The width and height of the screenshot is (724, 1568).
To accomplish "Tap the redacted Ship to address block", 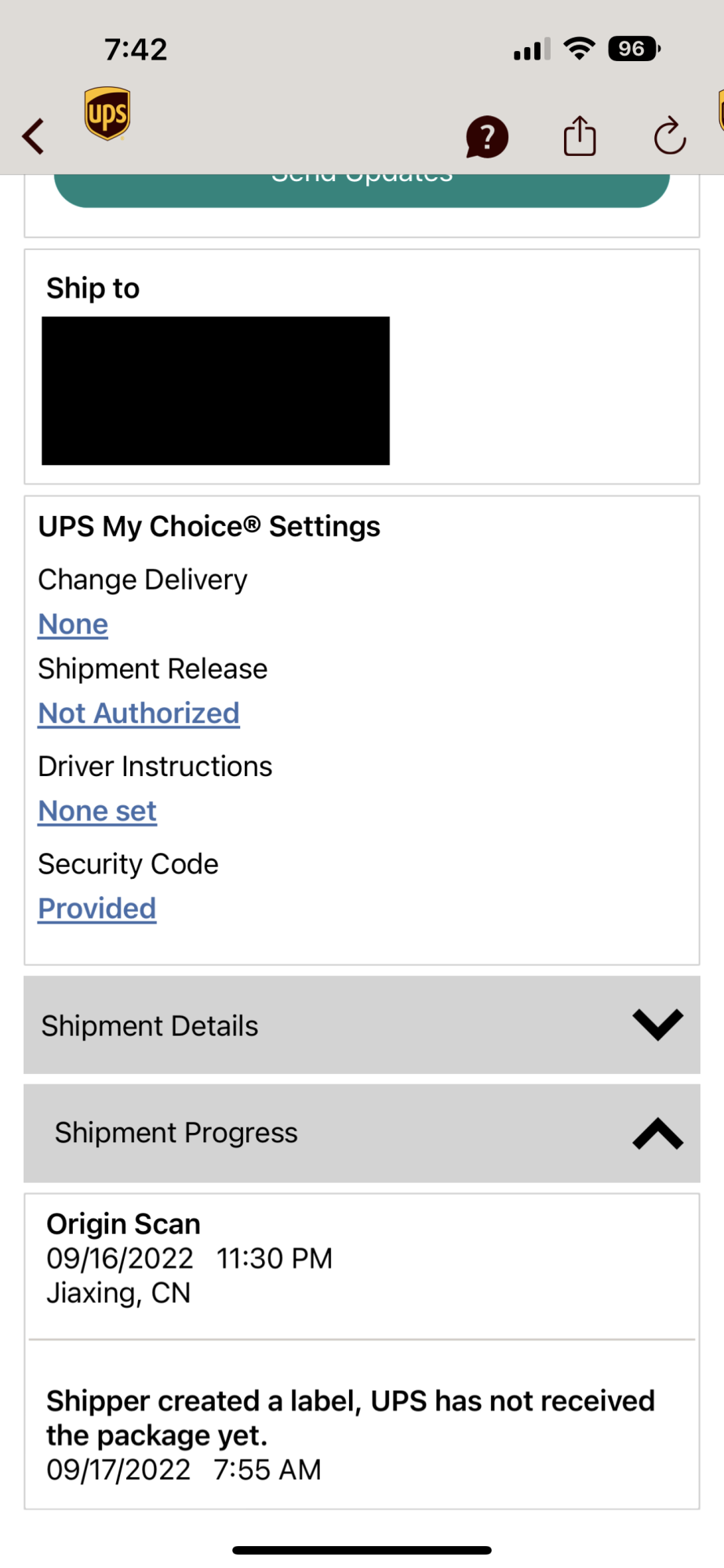I will coord(216,390).
